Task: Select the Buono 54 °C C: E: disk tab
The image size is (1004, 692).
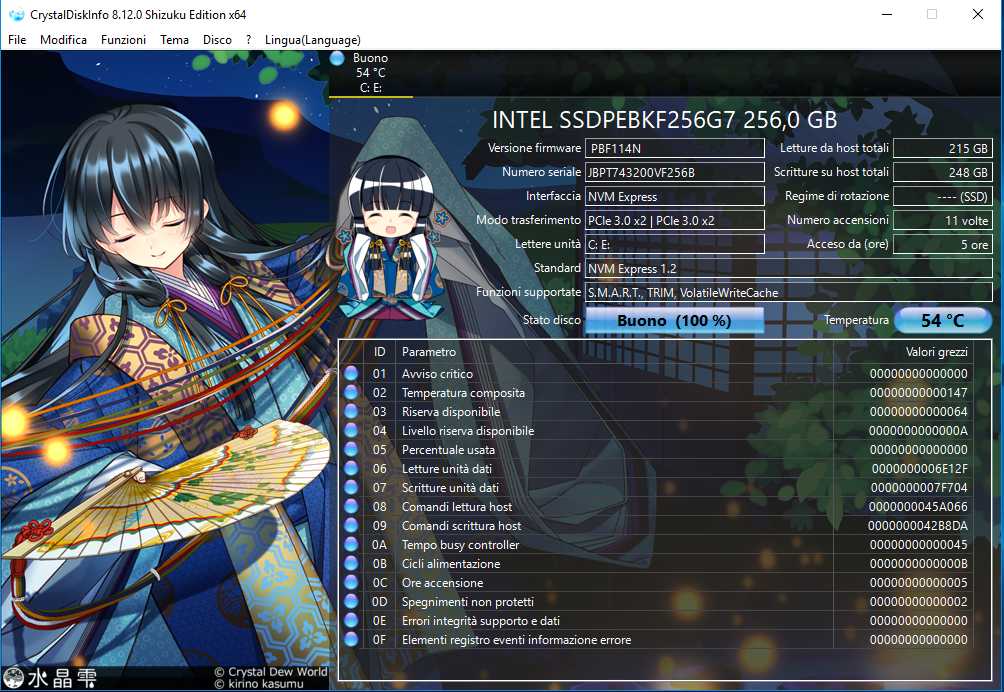Action: point(371,73)
